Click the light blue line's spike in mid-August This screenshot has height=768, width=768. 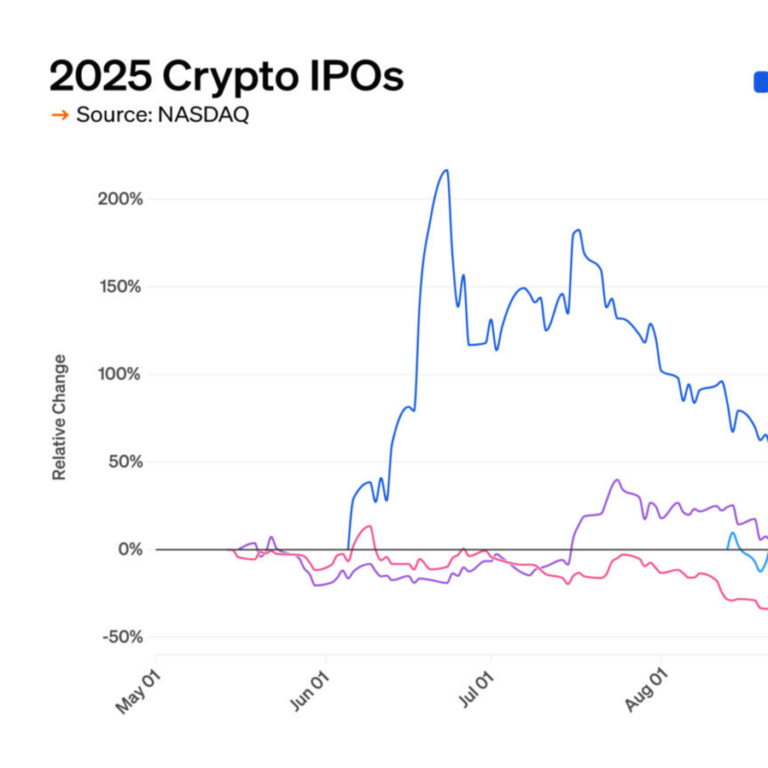[733, 534]
